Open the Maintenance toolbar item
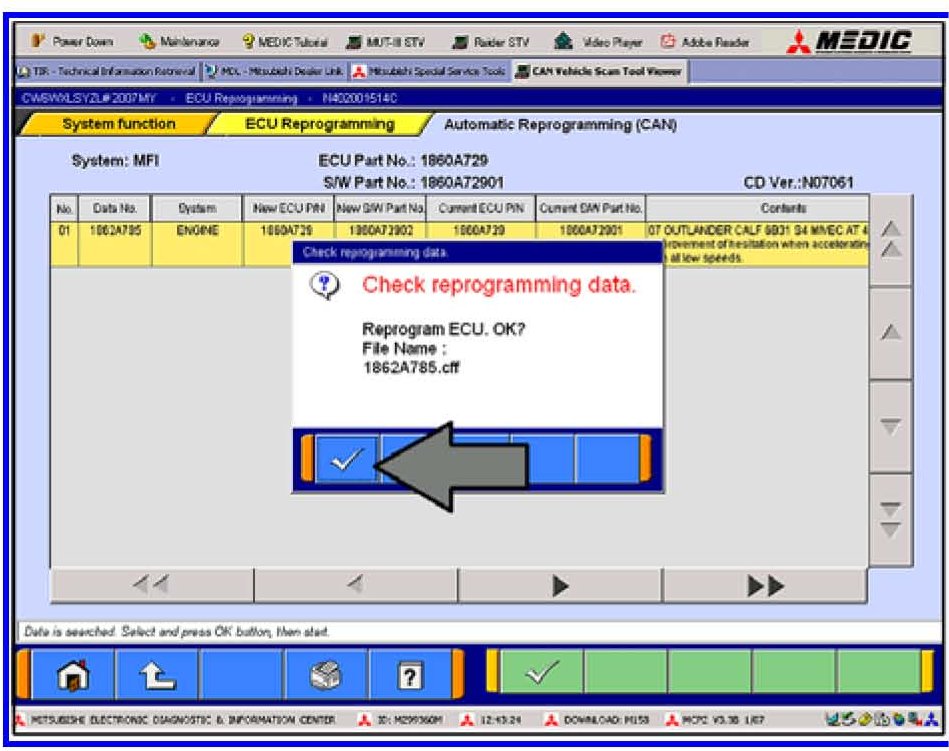This screenshot has width=949, height=751. [179, 42]
